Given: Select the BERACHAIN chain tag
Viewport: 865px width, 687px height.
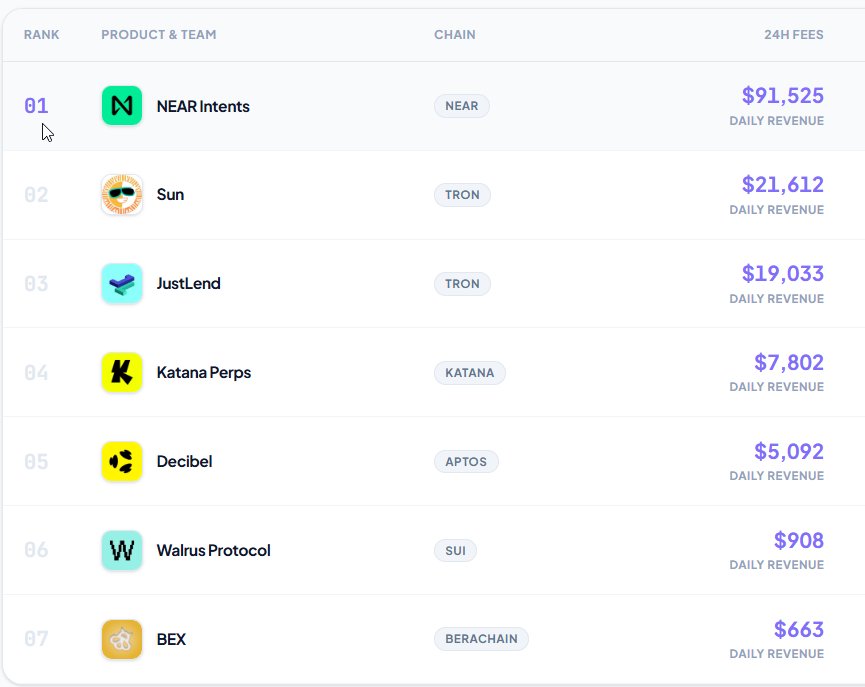Looking at the screenshot, I should tap(481, 640).
